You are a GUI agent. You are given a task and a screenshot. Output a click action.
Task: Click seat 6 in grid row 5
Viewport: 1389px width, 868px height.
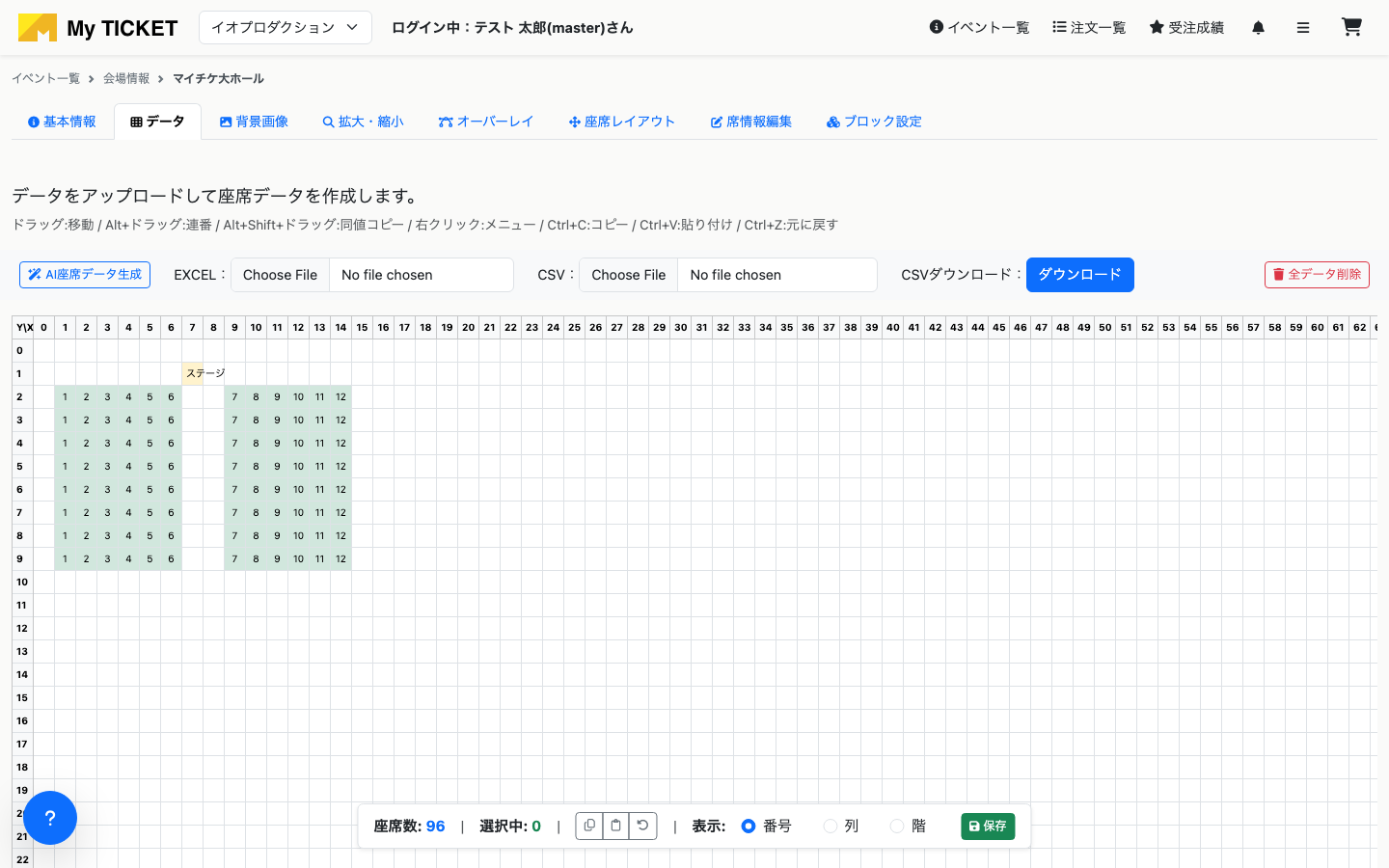172,466
